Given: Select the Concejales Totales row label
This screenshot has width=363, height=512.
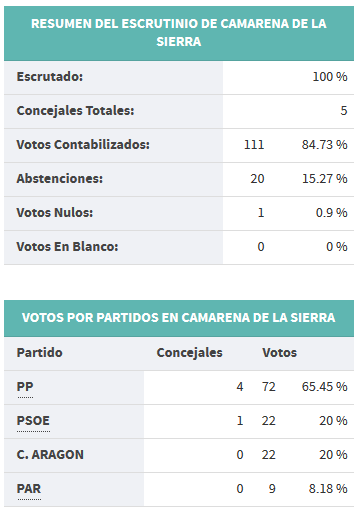Looking at the screenshot, I should [x=75, y=111].
